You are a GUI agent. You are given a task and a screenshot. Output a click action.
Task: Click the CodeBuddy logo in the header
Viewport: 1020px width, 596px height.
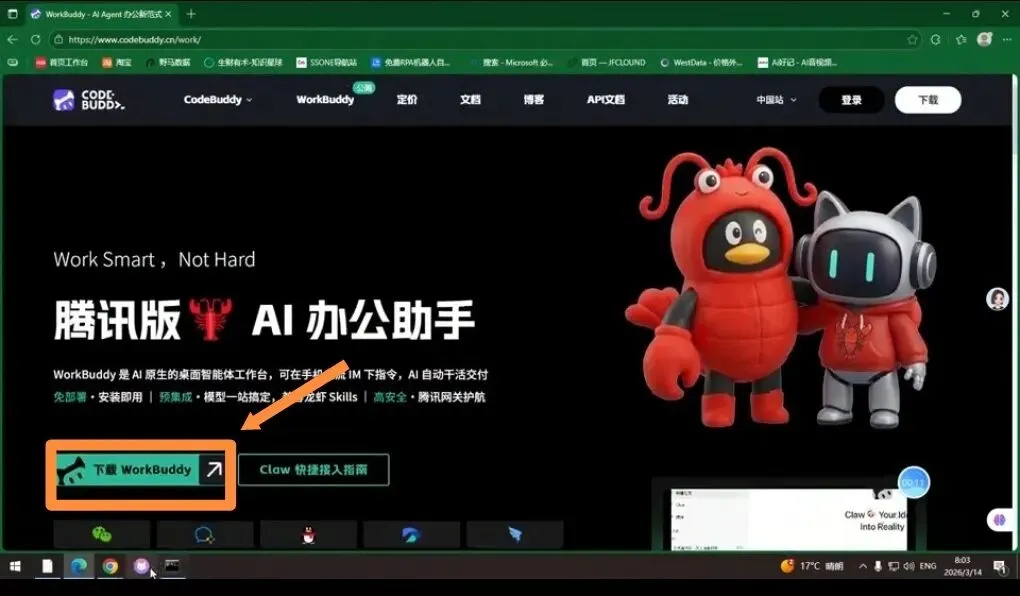pyautogui.click(x=88, y=100)
